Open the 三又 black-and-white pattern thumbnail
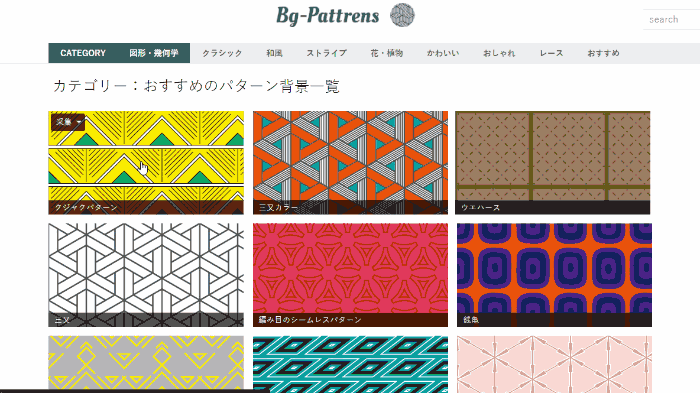Viewport: 700px width, 393px height. [146, 275]
